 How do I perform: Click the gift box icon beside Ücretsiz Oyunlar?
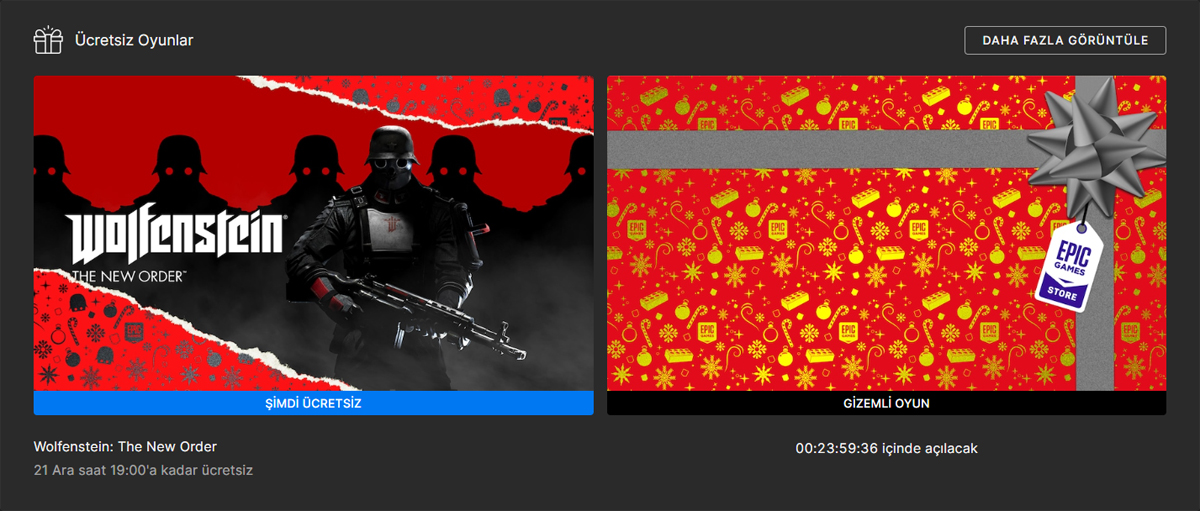tap(48, 40)
